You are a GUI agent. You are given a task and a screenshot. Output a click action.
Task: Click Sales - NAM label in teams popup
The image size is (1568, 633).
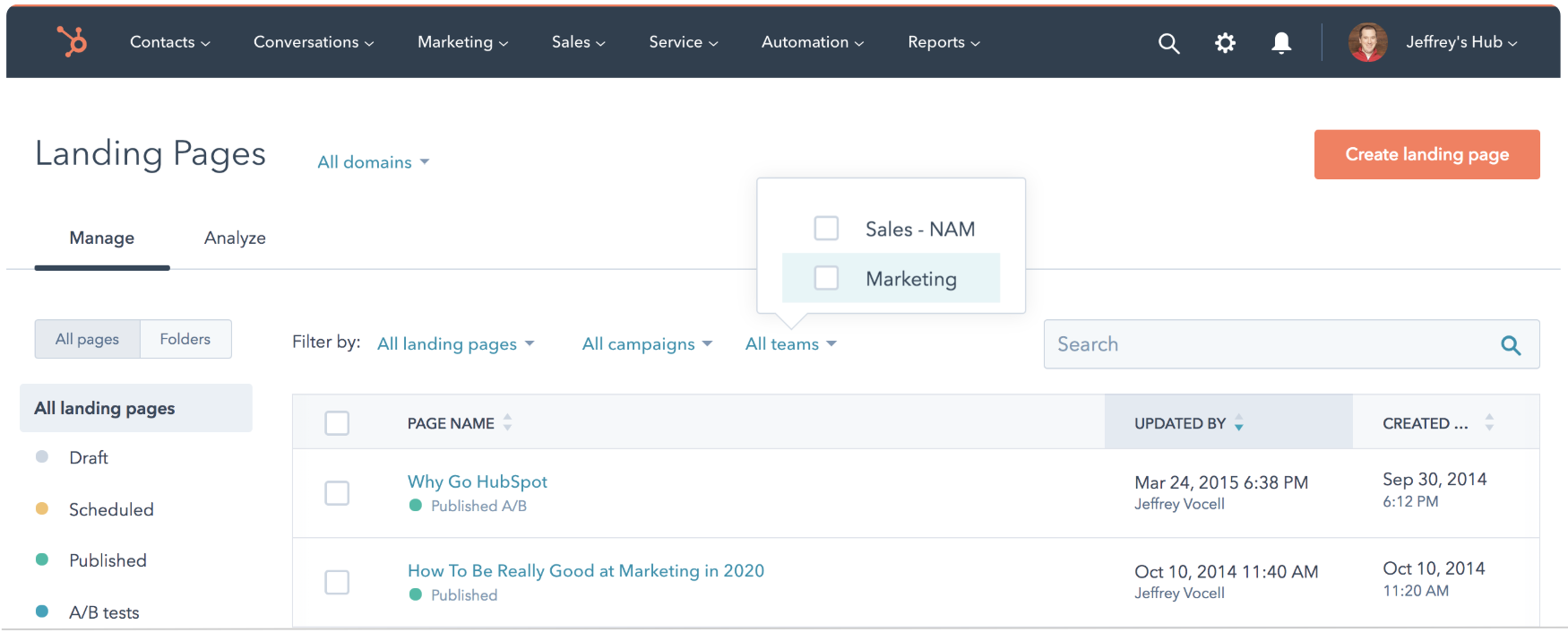[920, 230]
